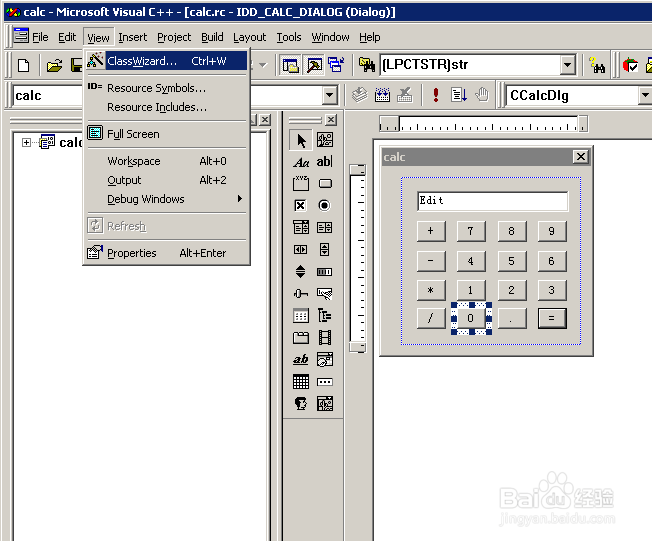Choose Resource Includes menu entry
The image size is (652, 541).
click(166, 107)
